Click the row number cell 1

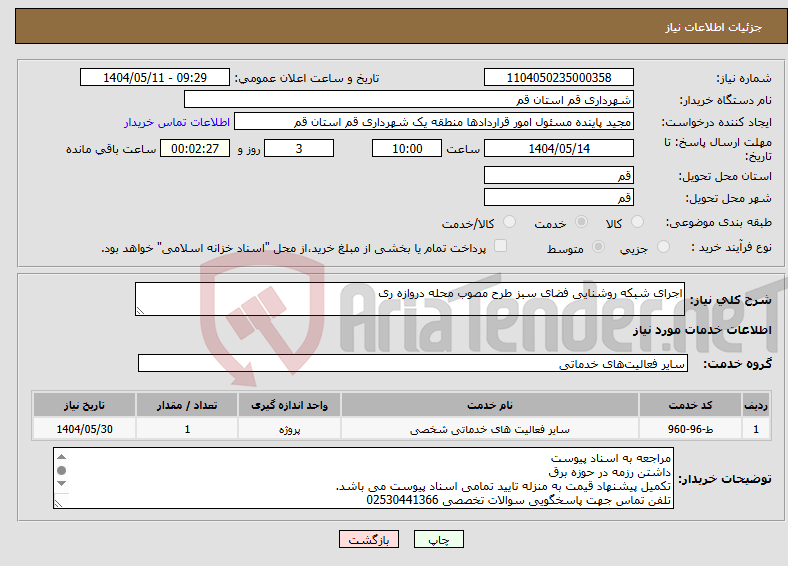click(x=756, y=429)
